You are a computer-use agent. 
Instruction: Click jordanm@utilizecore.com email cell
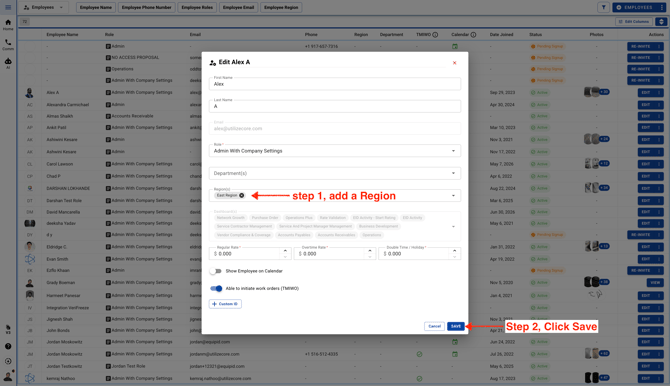215,354
